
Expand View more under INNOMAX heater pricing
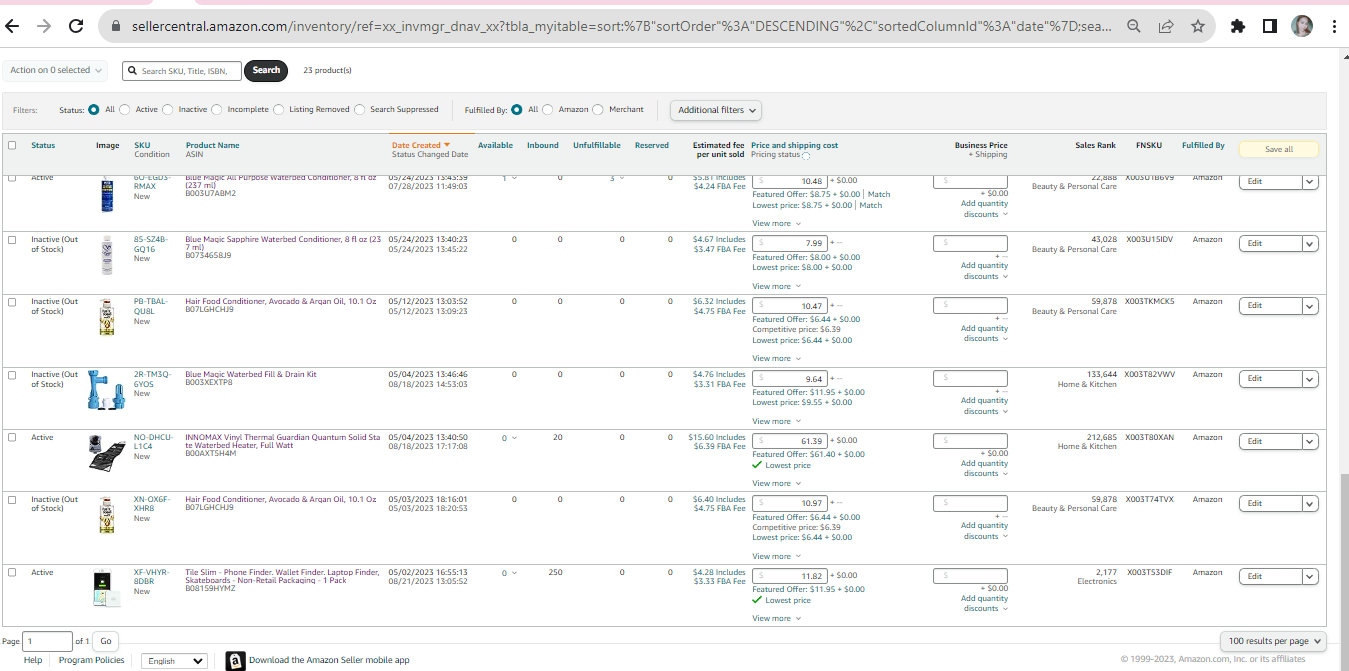coord(776,483)
